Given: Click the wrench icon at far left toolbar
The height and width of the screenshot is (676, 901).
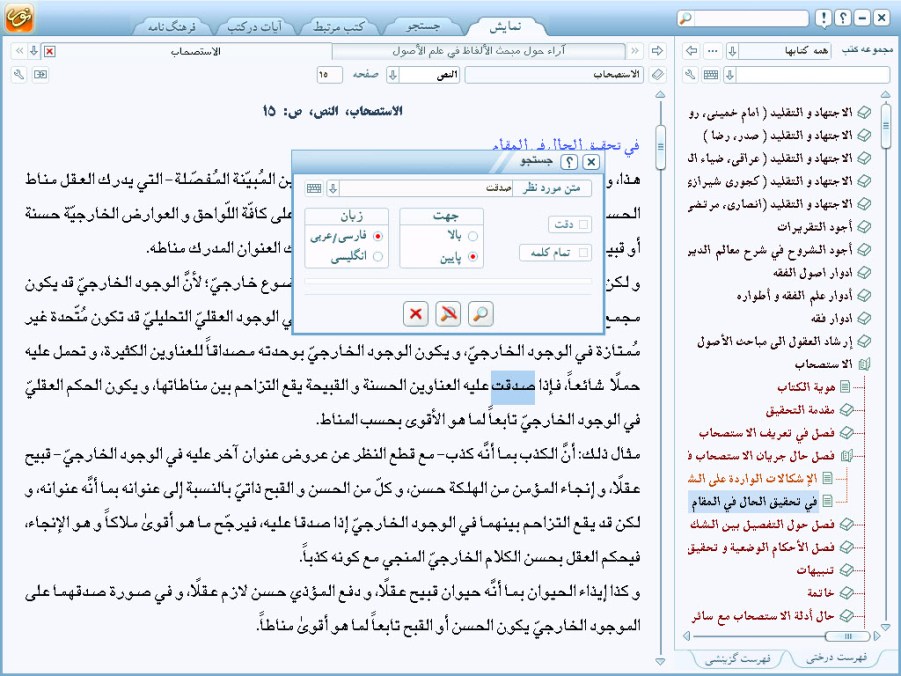Looking at the screenshot, I should (x=20, y=75).
